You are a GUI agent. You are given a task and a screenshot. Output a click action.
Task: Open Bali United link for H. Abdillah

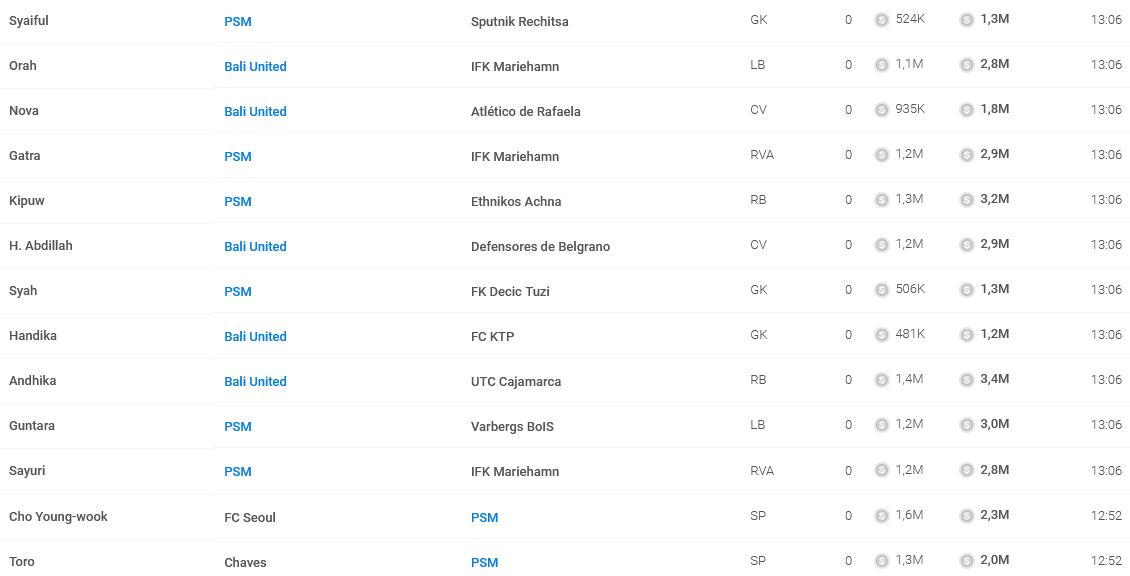[x=255, y=247]
